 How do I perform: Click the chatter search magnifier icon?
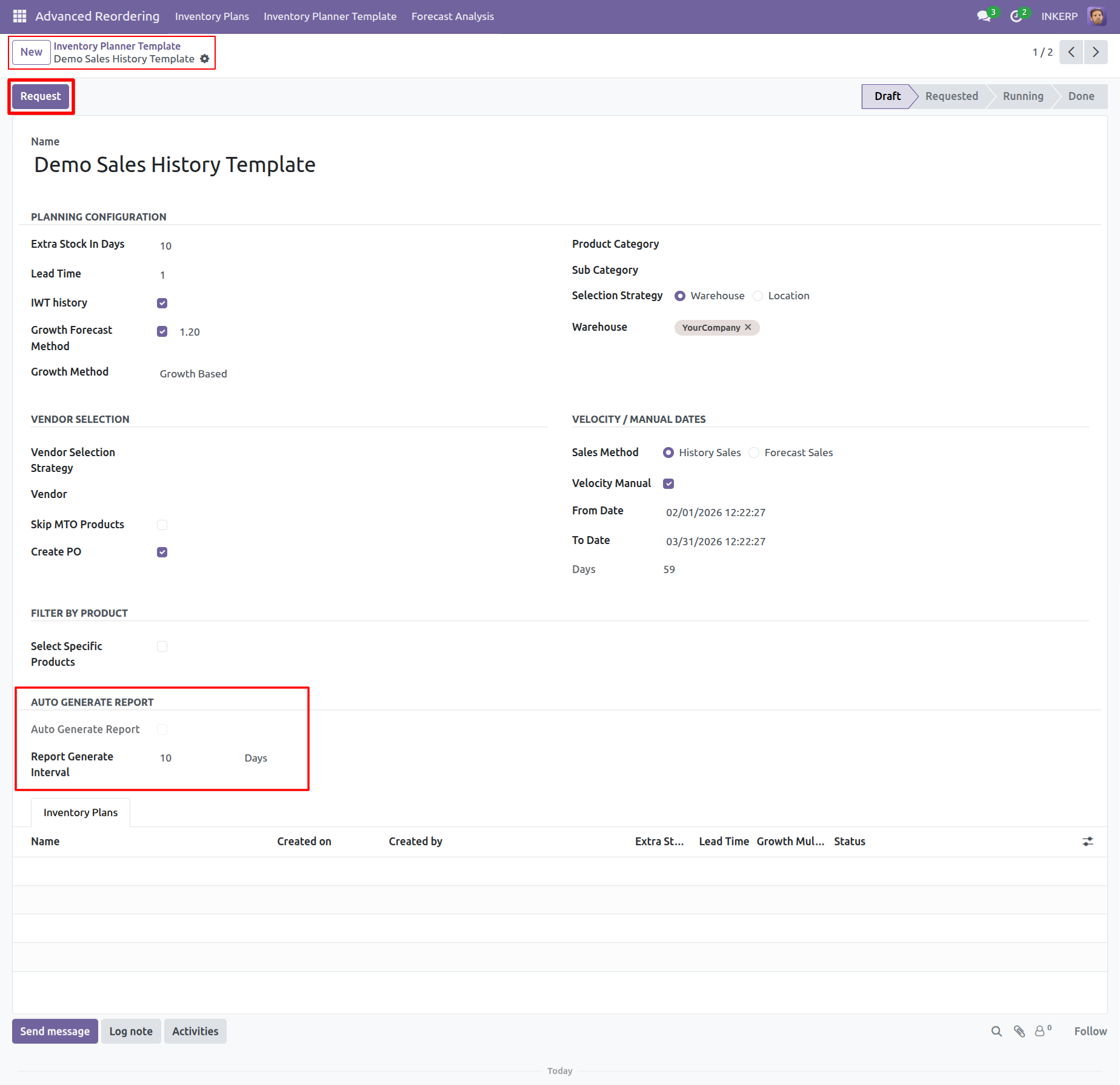coord(996,1031)
